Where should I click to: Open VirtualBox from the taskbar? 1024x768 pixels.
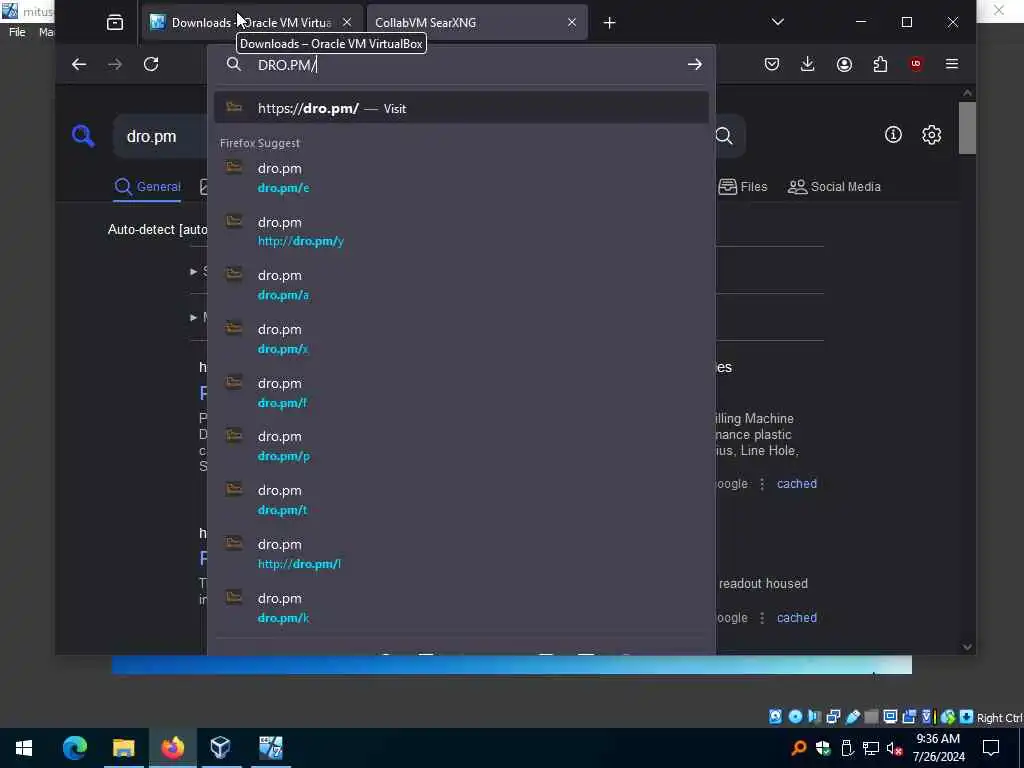point(221,748)
